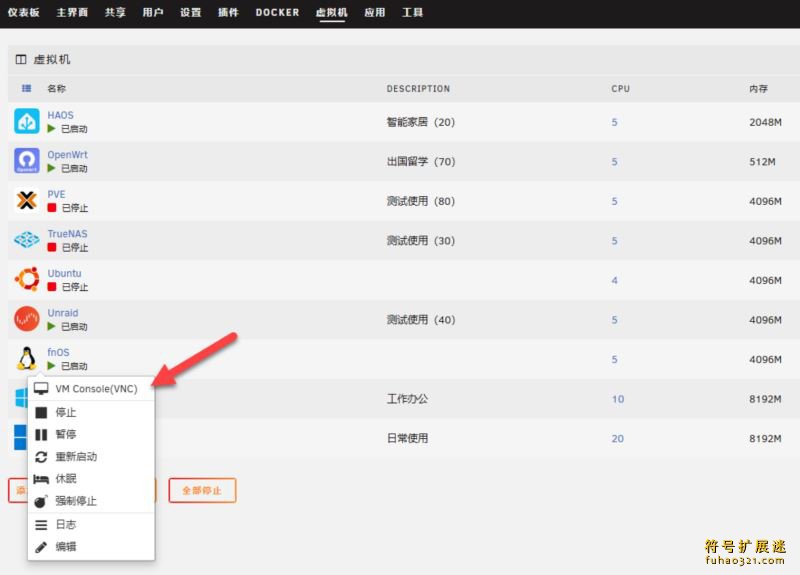Choose 暂停 in the context menu
The image size is (800, 575).
66,435
